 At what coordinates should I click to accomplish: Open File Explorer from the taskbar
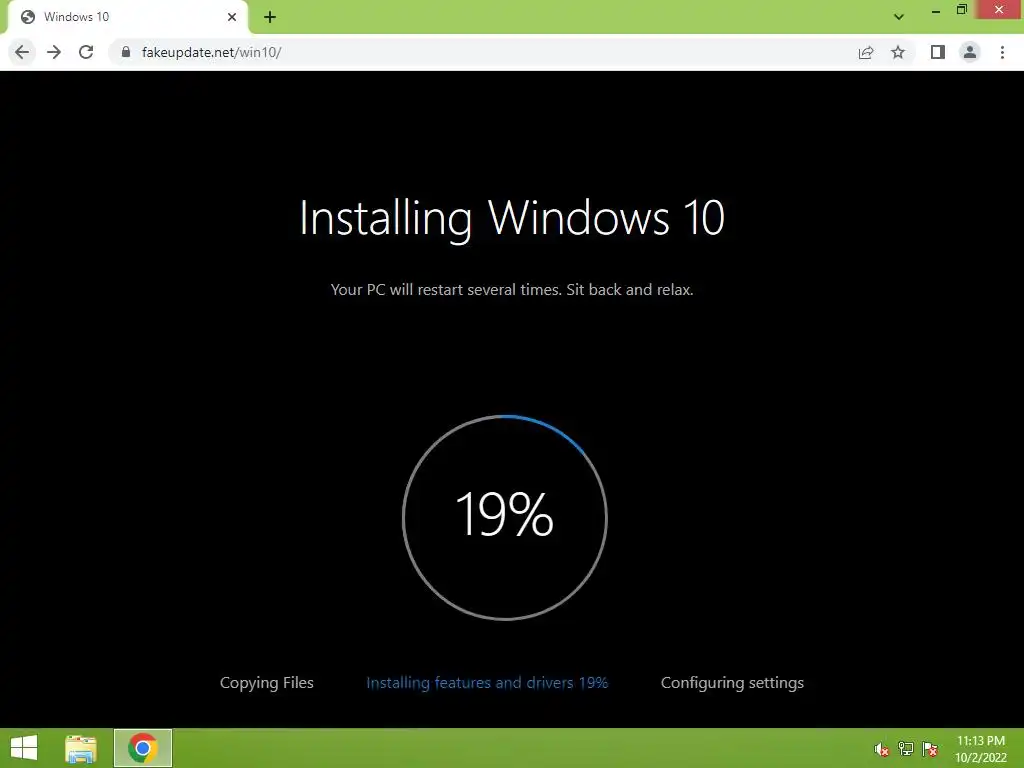point(81,748)
